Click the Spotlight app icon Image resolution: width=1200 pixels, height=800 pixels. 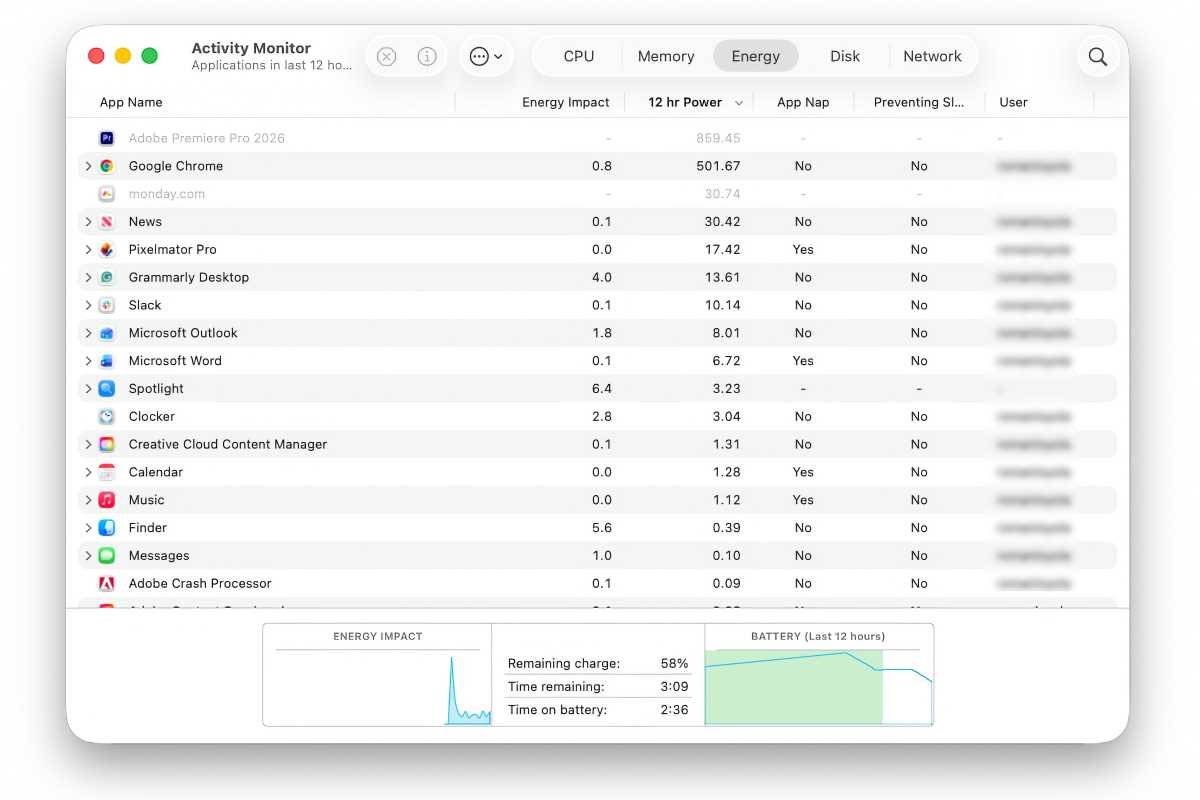click(x=107, y=389)
